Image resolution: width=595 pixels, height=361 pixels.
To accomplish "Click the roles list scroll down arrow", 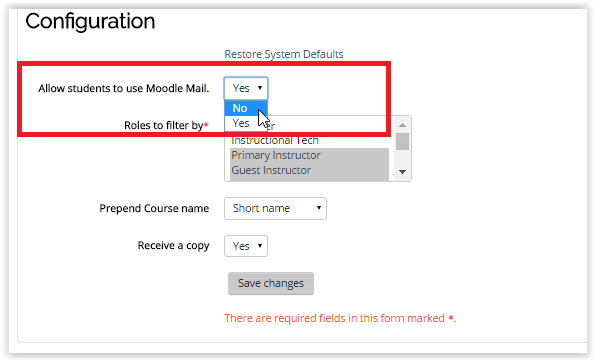I will [403, 172].
